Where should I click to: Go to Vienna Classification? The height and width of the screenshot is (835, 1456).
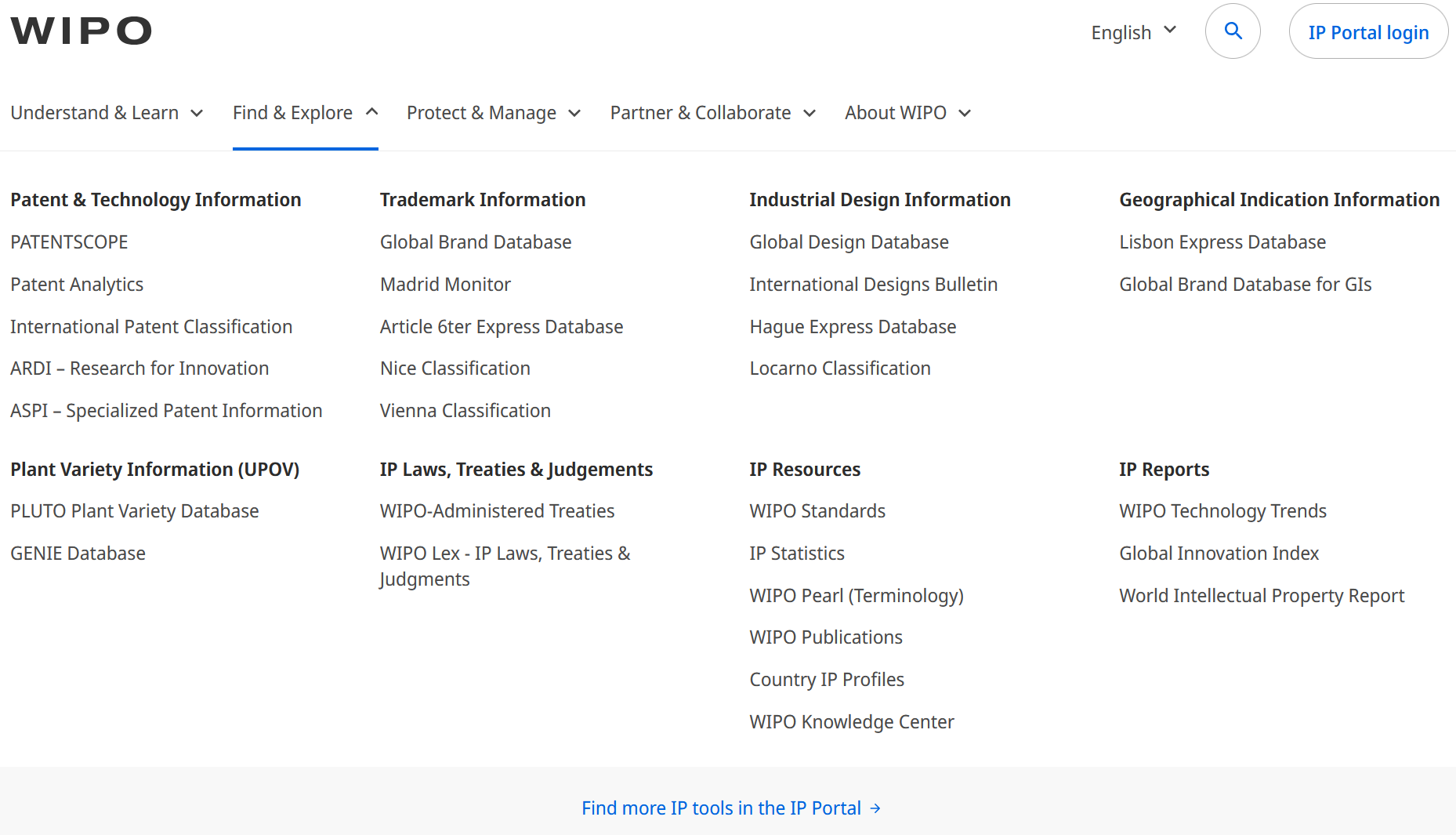tap(465, 411)
